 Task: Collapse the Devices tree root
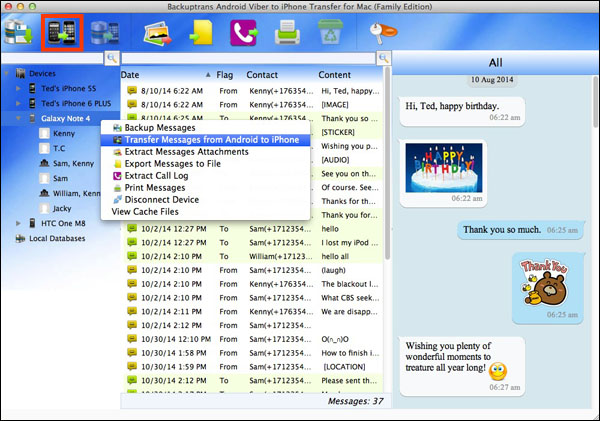(x=7, y=73)
